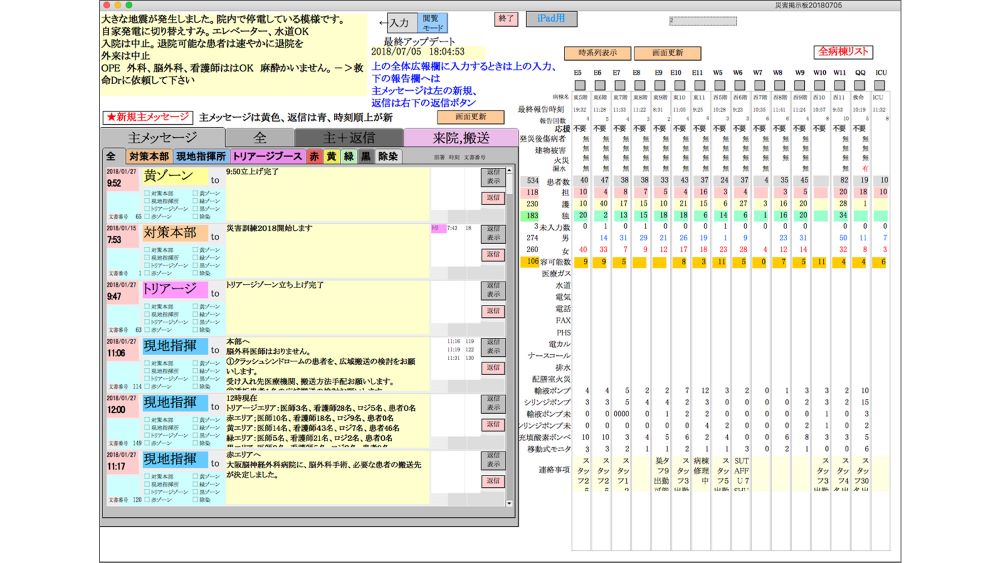Check 黄ゾーン box in the 9:52 message
The width and height of the screenshot is (1000, 563).
pos(196,193)
